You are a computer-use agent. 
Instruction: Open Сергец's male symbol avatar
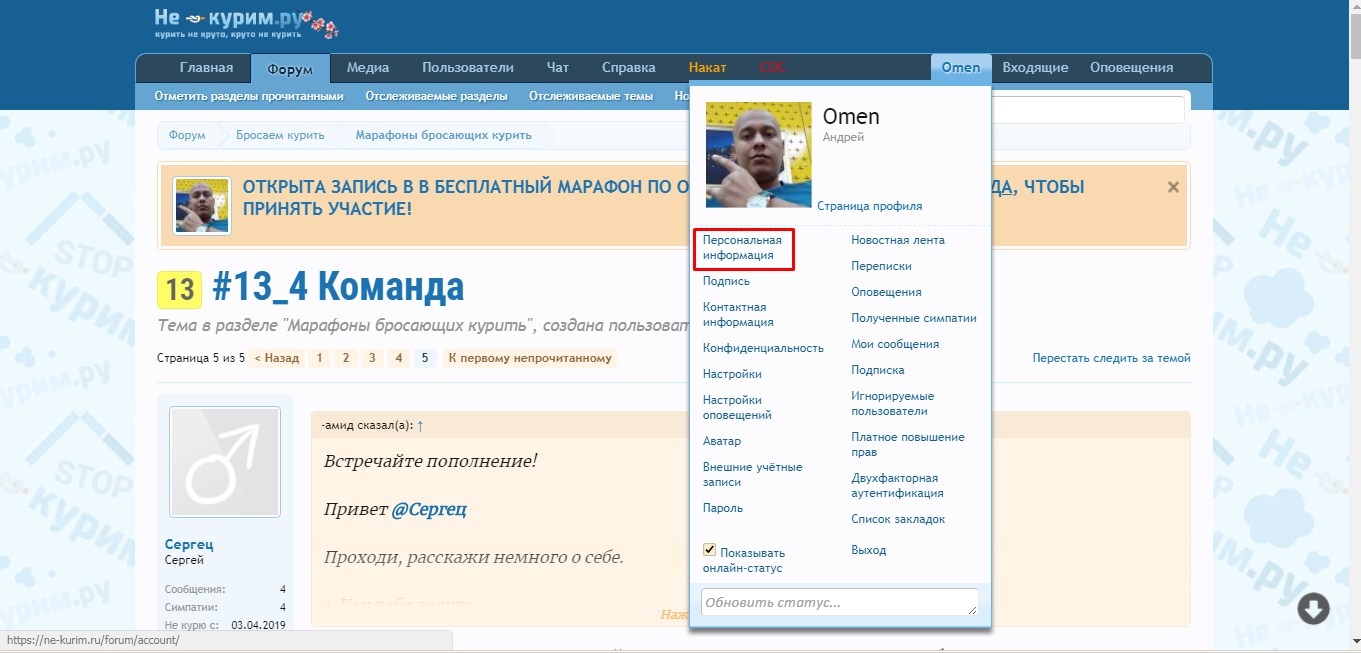point(225,462)
